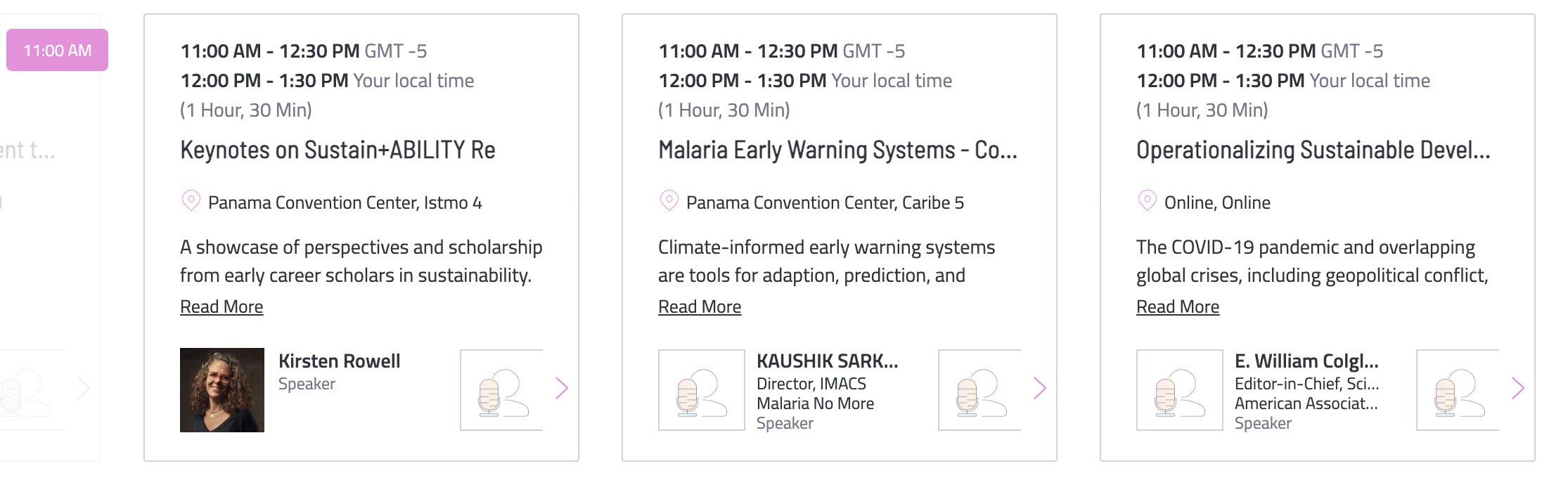Image resolution: width=1568 pixels, height=485 pixels.
Task: Select the 11:00 AM time slot tag
Action: (57, 50)
